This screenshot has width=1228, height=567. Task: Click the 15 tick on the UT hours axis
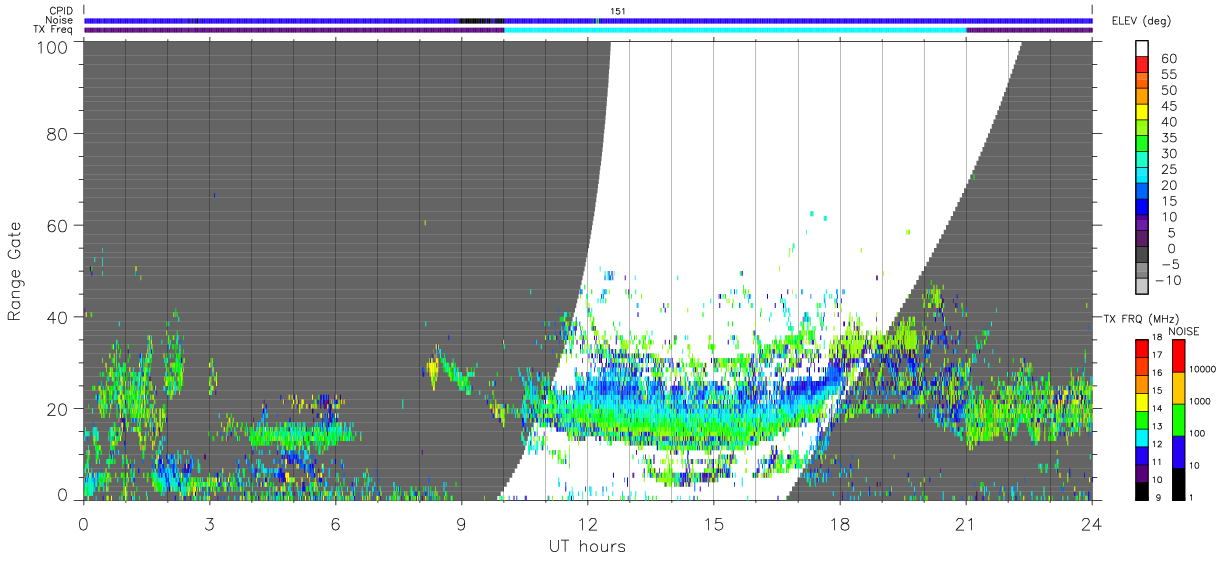tap(713, 523)
